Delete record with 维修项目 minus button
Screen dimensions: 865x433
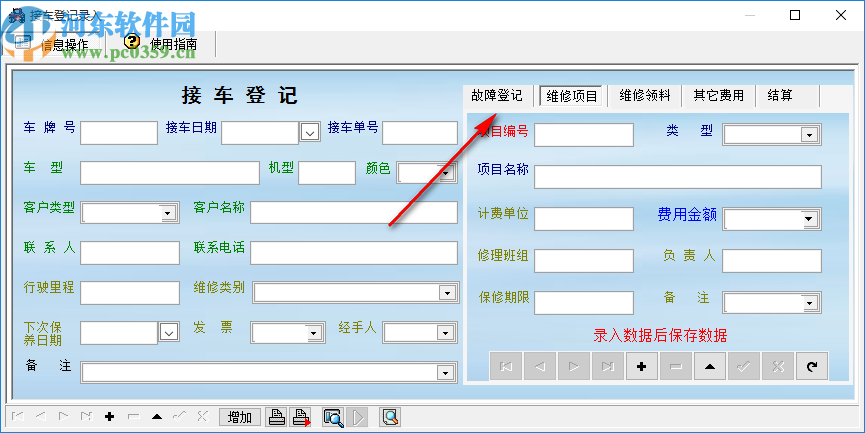click(676, 366)
